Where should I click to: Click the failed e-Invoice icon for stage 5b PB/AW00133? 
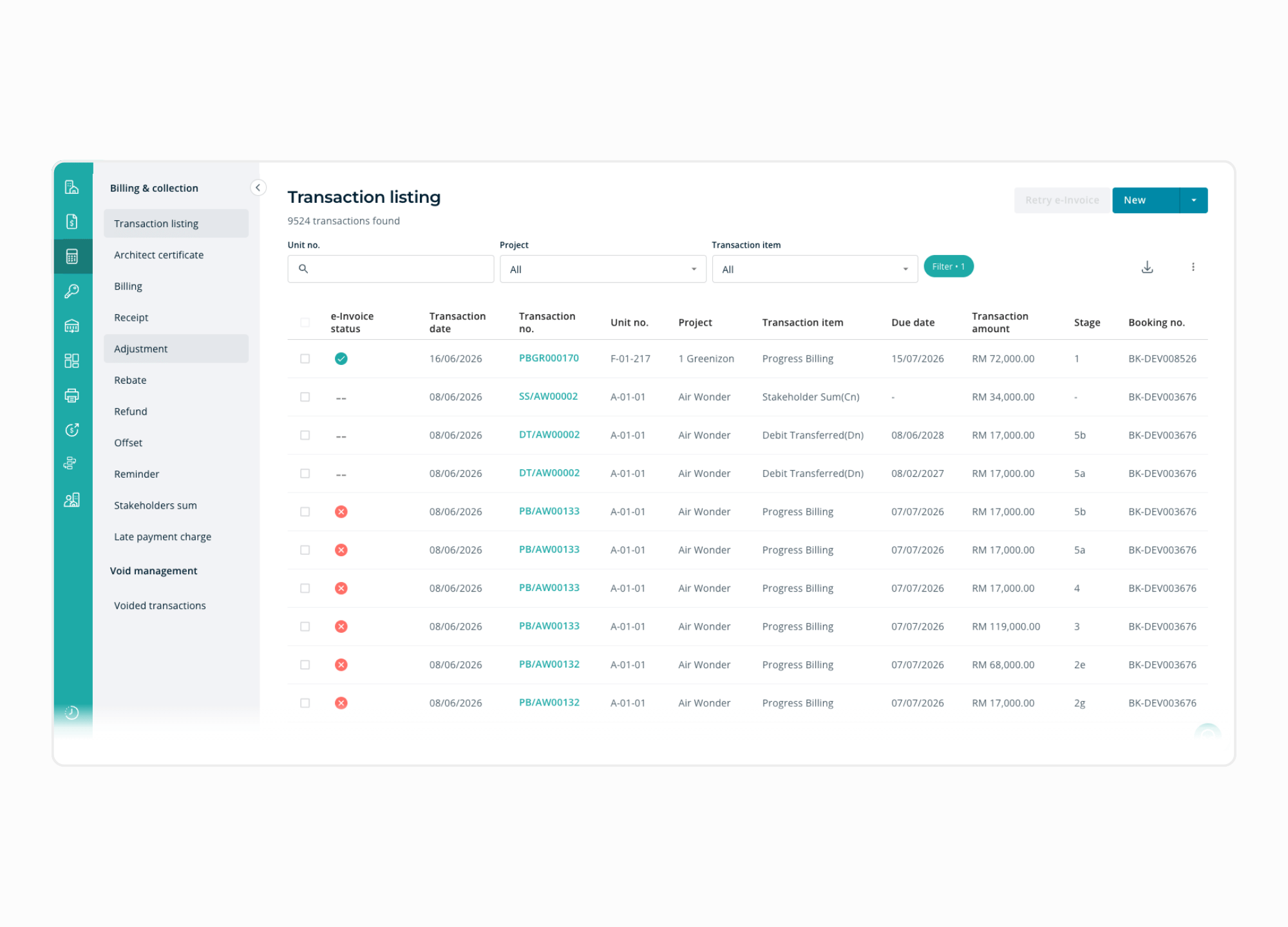tap(341, 512)
